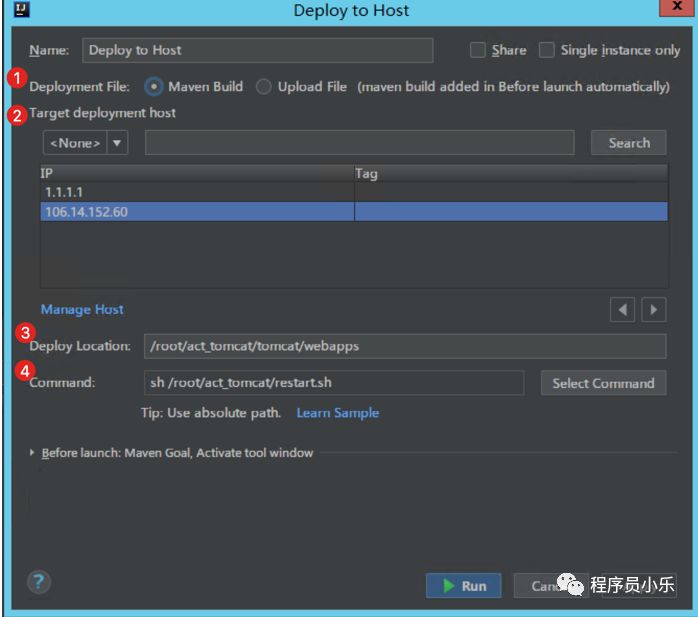Edit the Command text field
Viewport: 698px width, 617px height.
(334, 383)
